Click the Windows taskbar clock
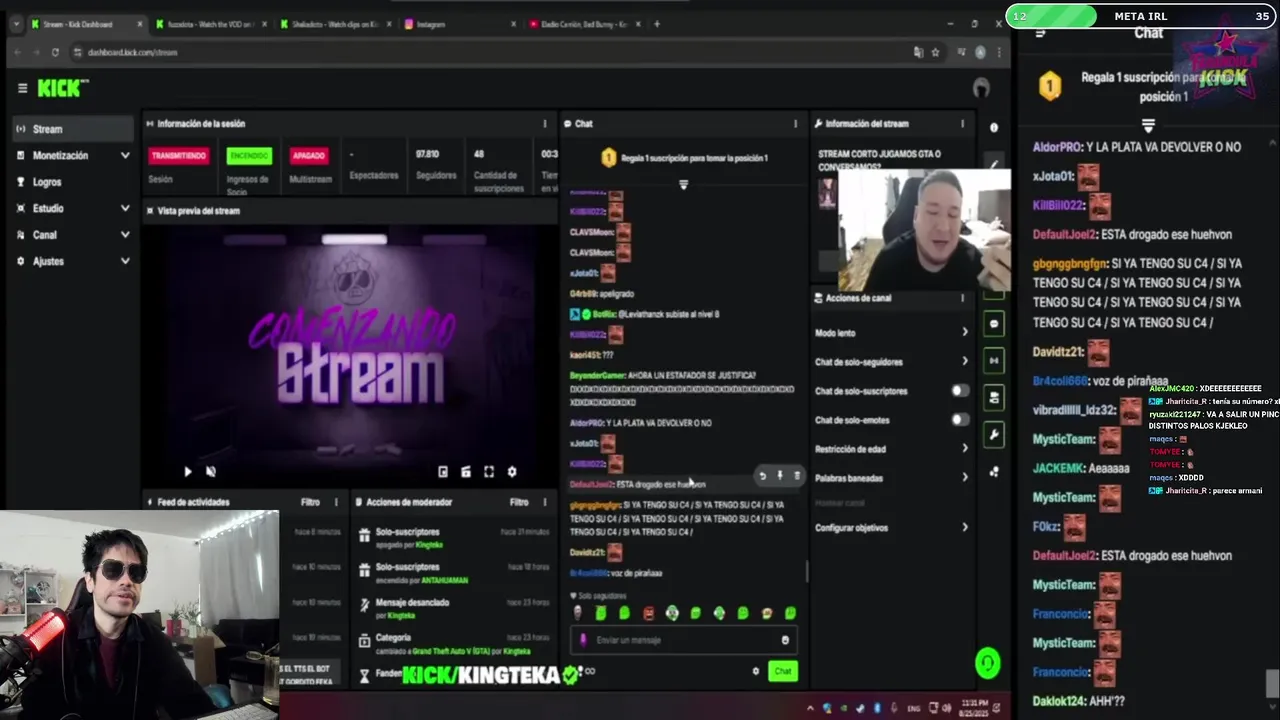Viewport: 1280px width, 720px height. [974, 707]
